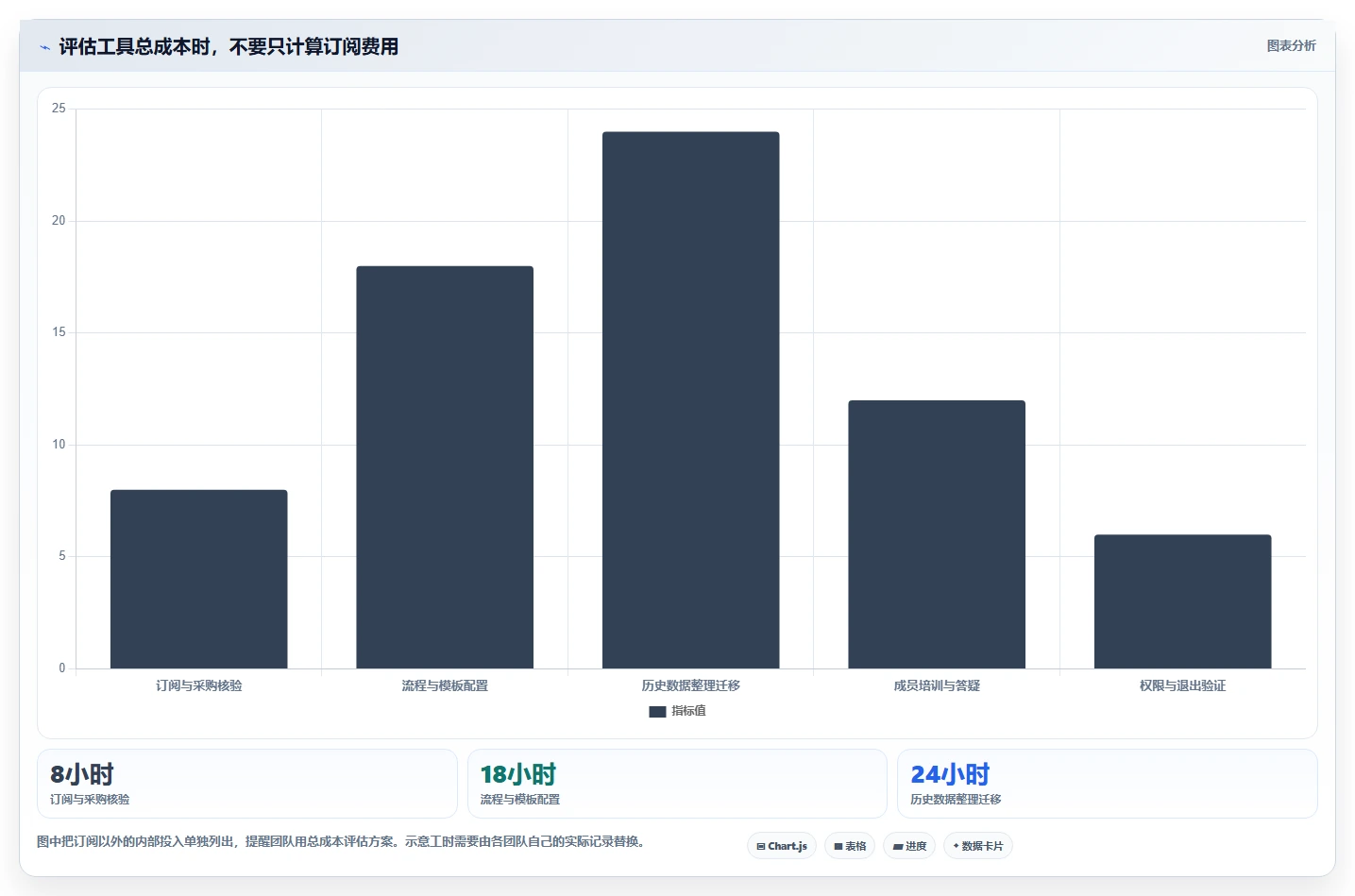1355x896 pixels.
Task: Click the Chart.js tag chip
Action: tap(782, 846)
